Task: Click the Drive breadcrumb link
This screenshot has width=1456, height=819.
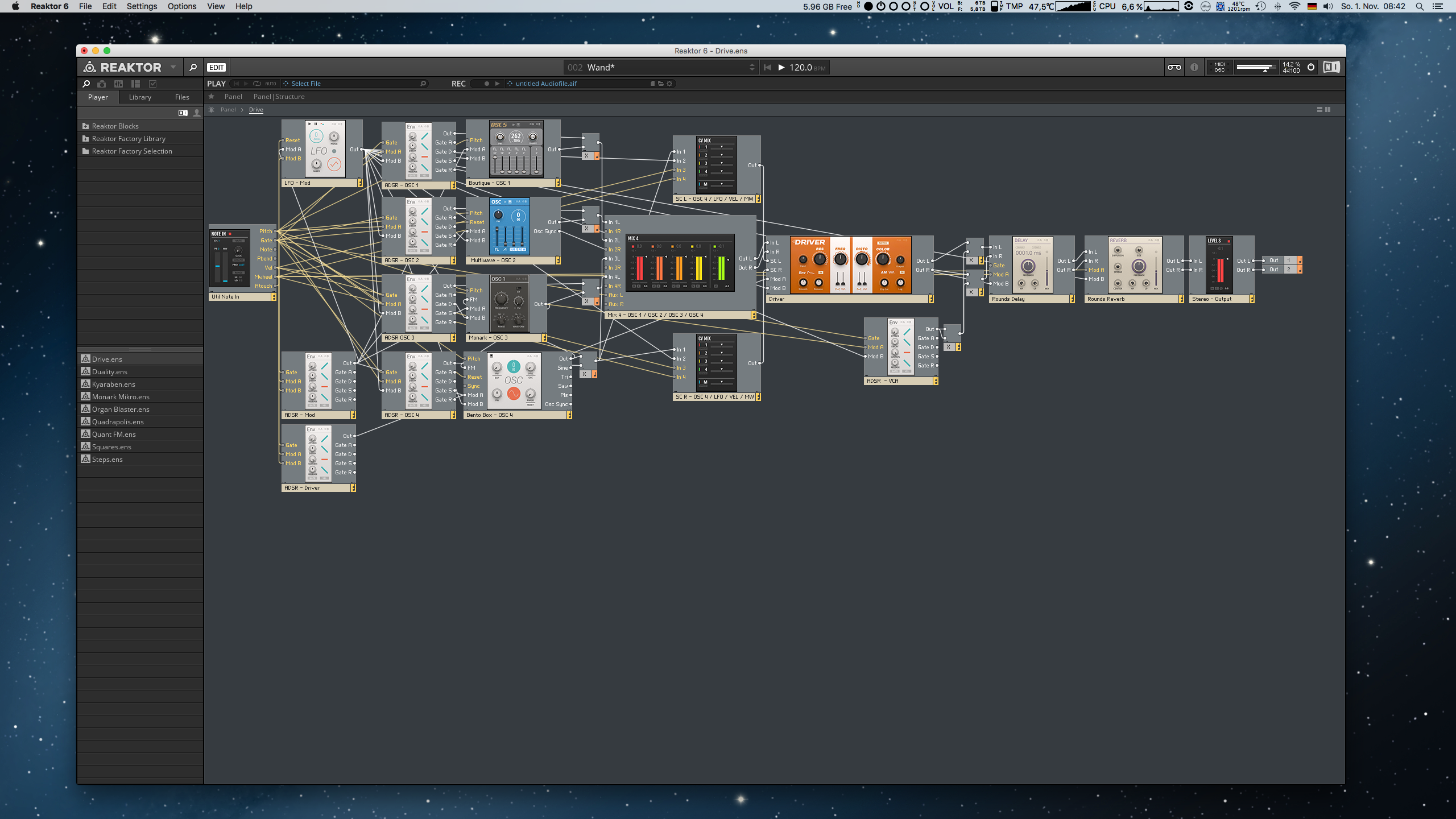Action: coord(256,110)
